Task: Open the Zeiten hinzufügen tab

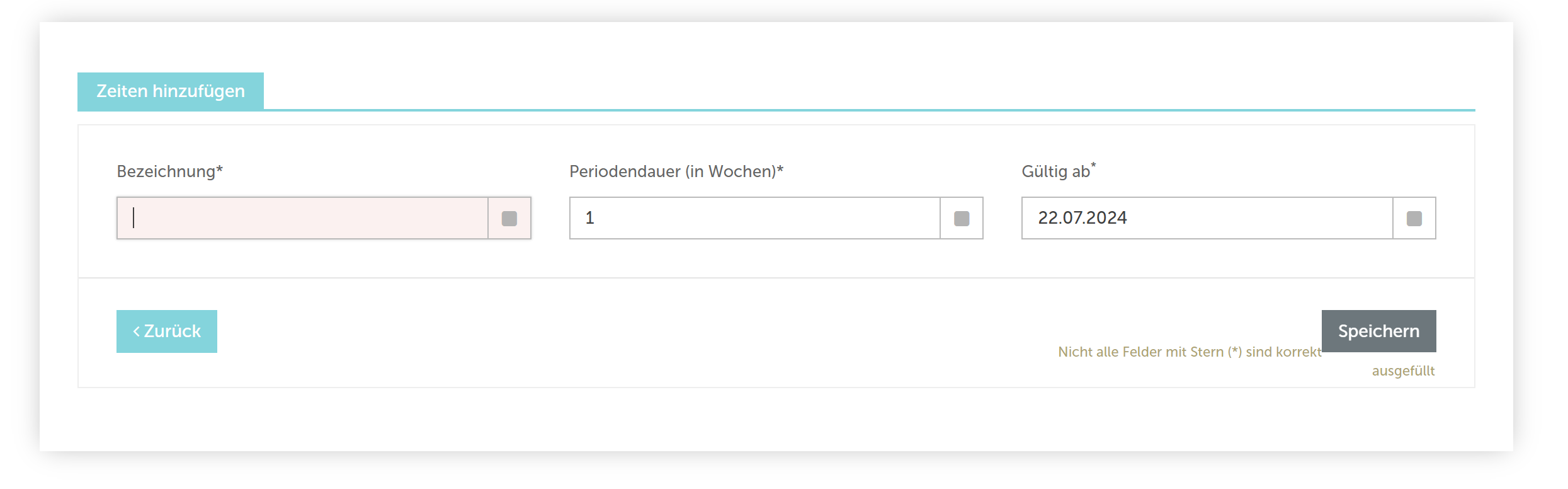Action: (171, 91)
